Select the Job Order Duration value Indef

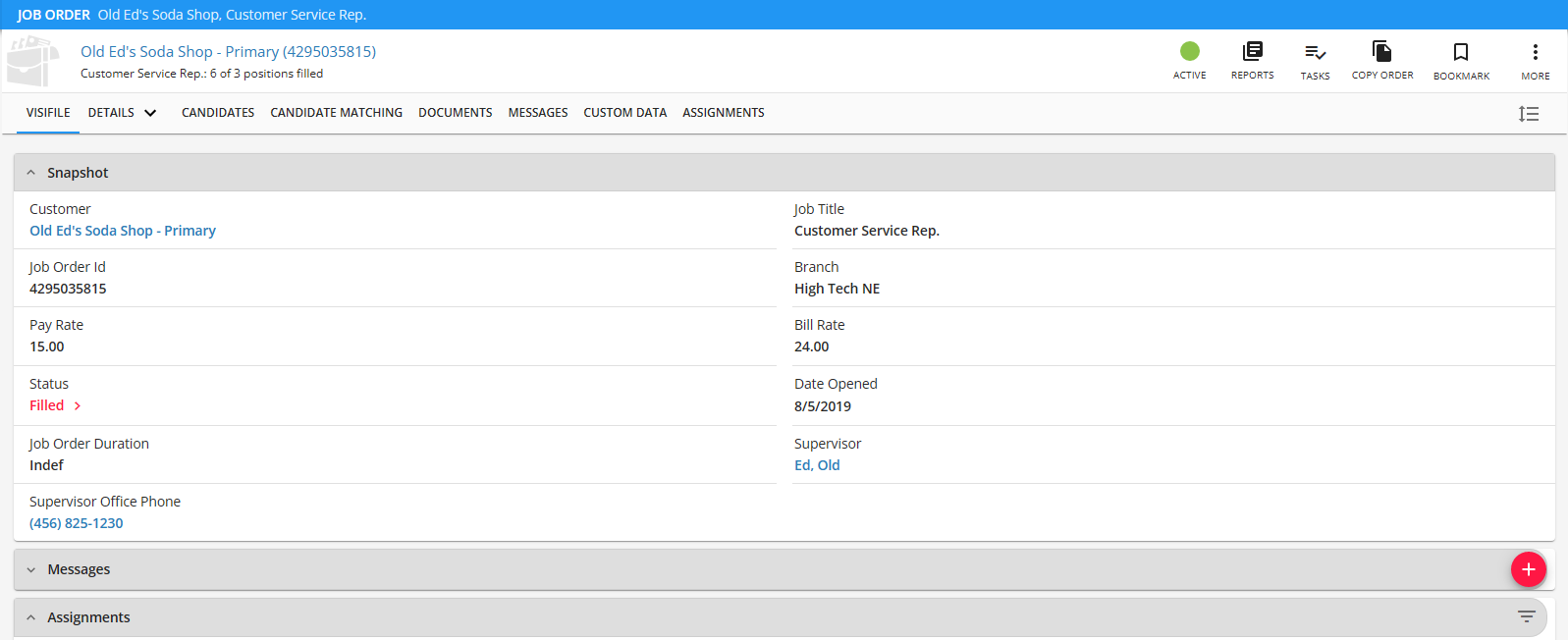coord(46,465)
